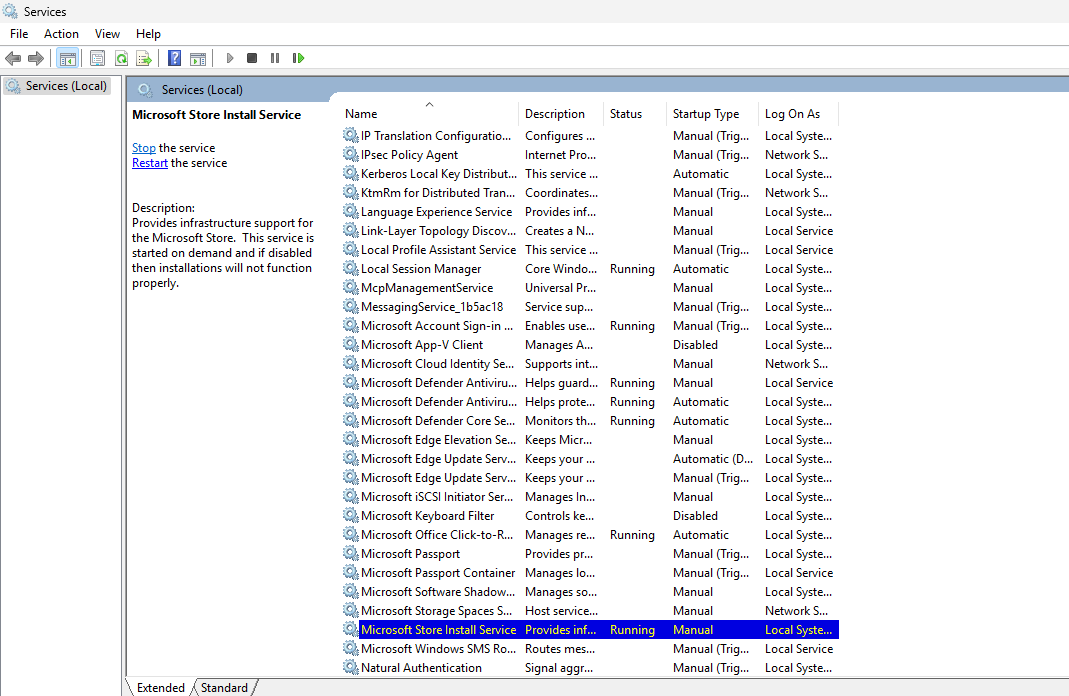Click the Back arrow in toolbar
1069x696 pixels.
click(13, 58)
